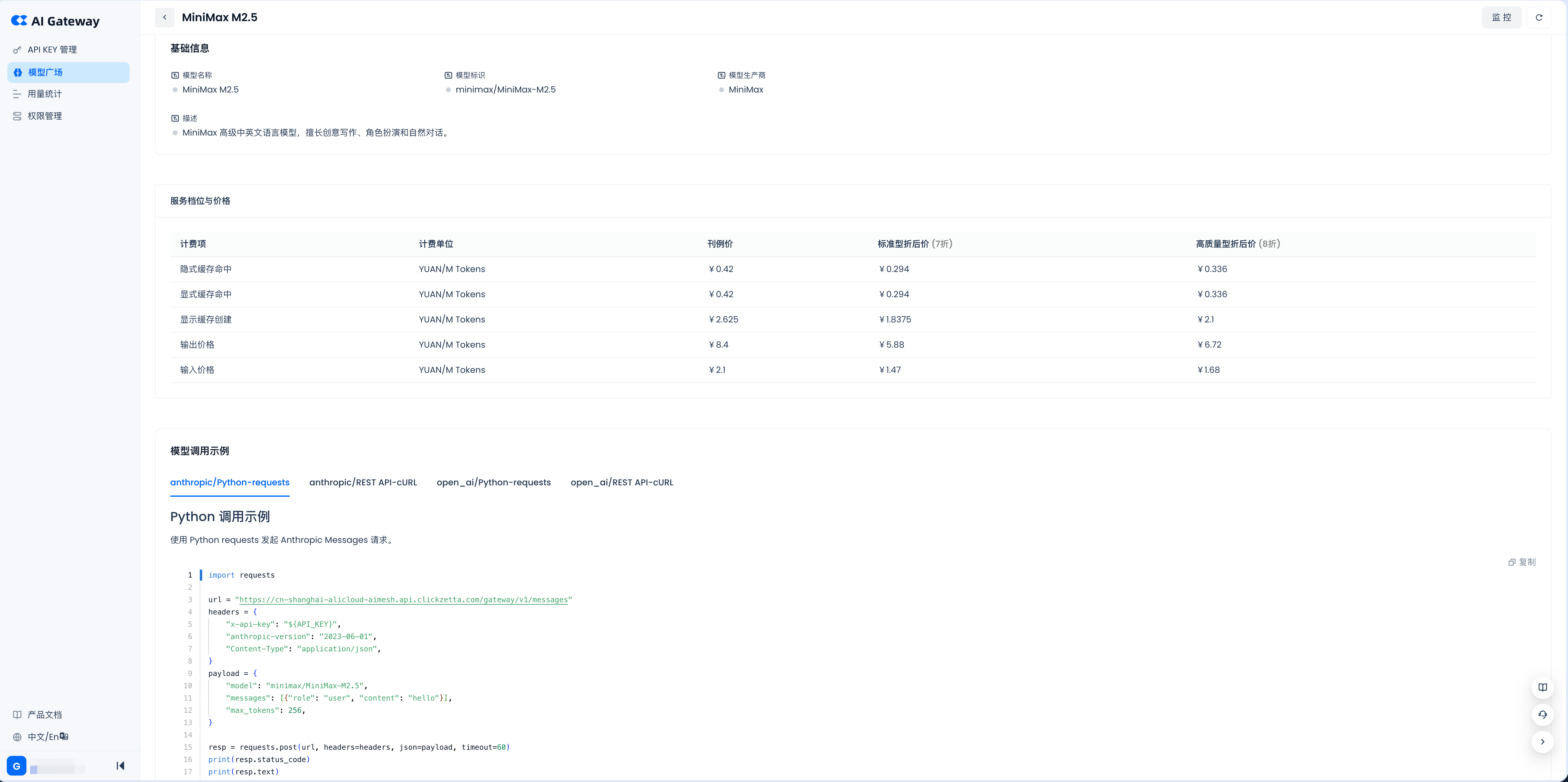1568x782 pixels.
Task: Click the 刊例价 column header
Action: 720,244
